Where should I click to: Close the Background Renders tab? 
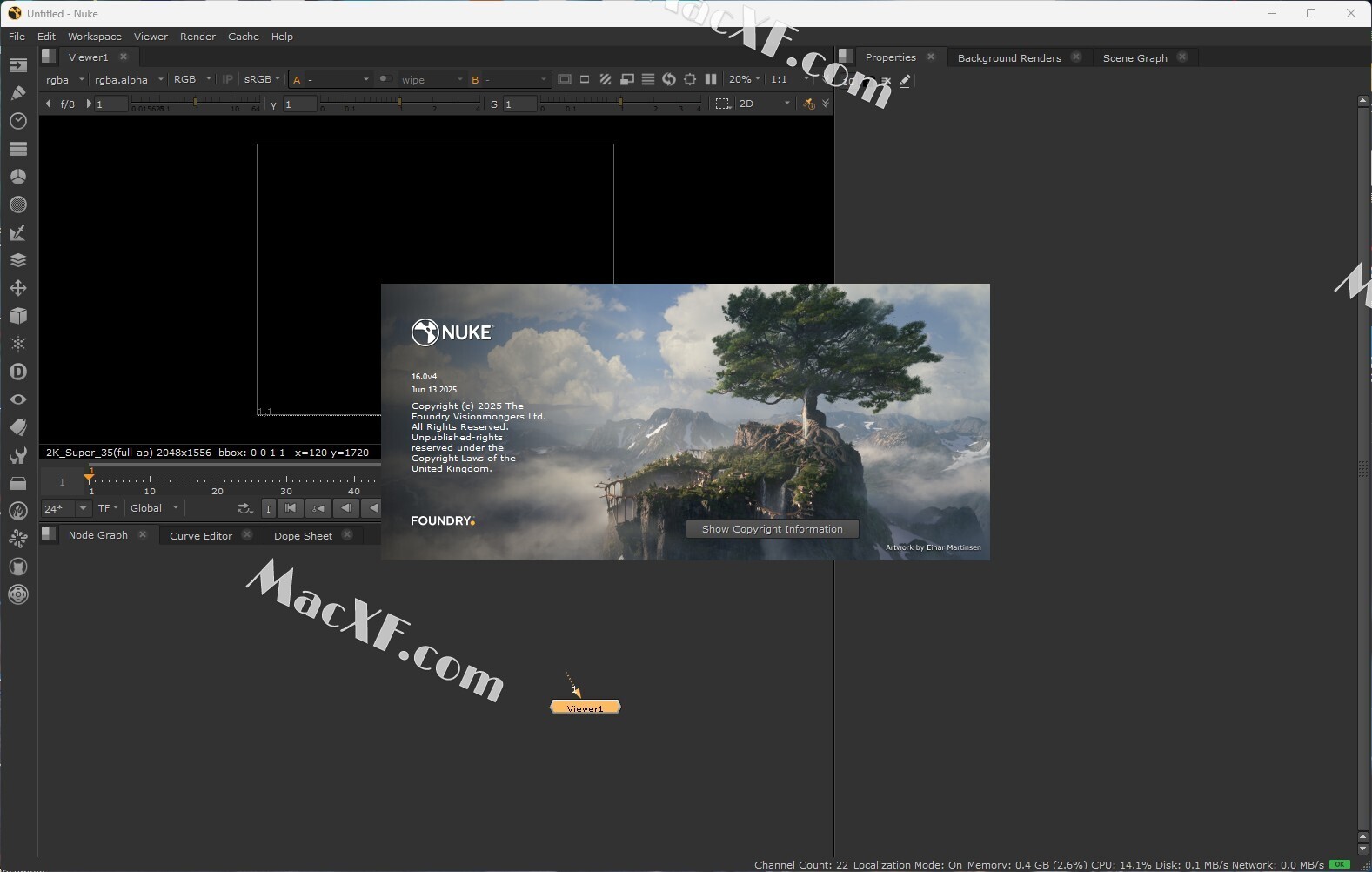tap(1076, 57)
